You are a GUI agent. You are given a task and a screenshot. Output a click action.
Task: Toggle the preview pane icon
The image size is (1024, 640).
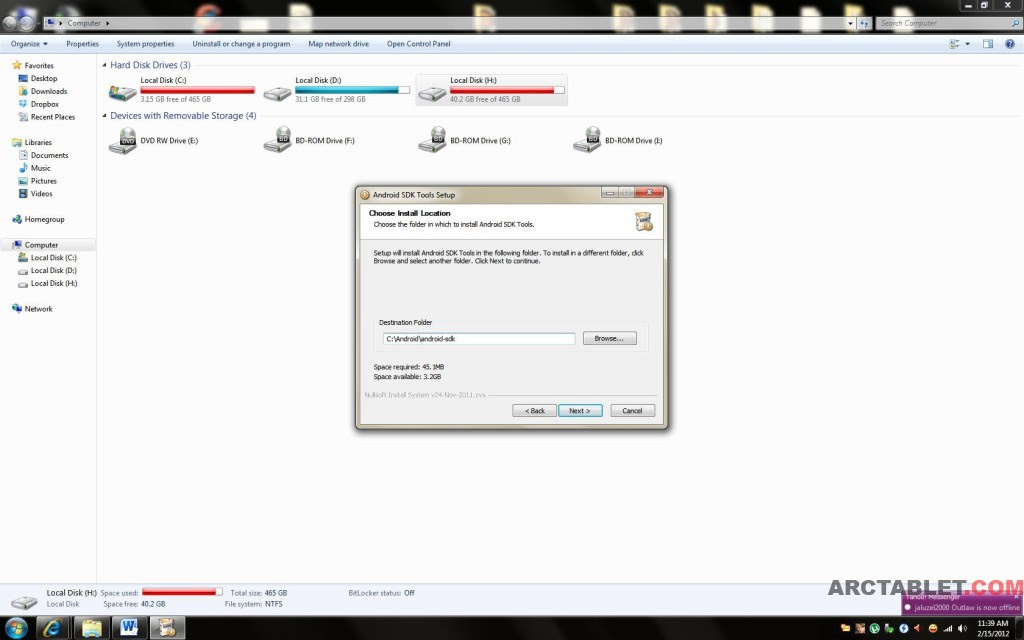click(x=987, y=44)
